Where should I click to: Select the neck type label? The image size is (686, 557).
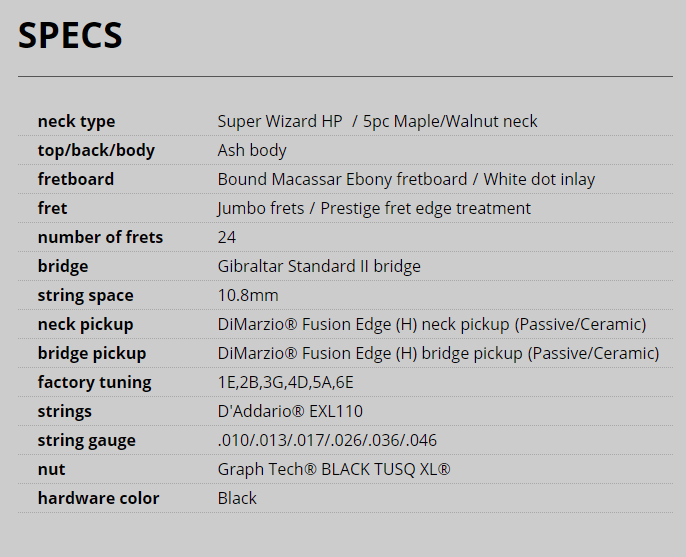coord(77,121)
